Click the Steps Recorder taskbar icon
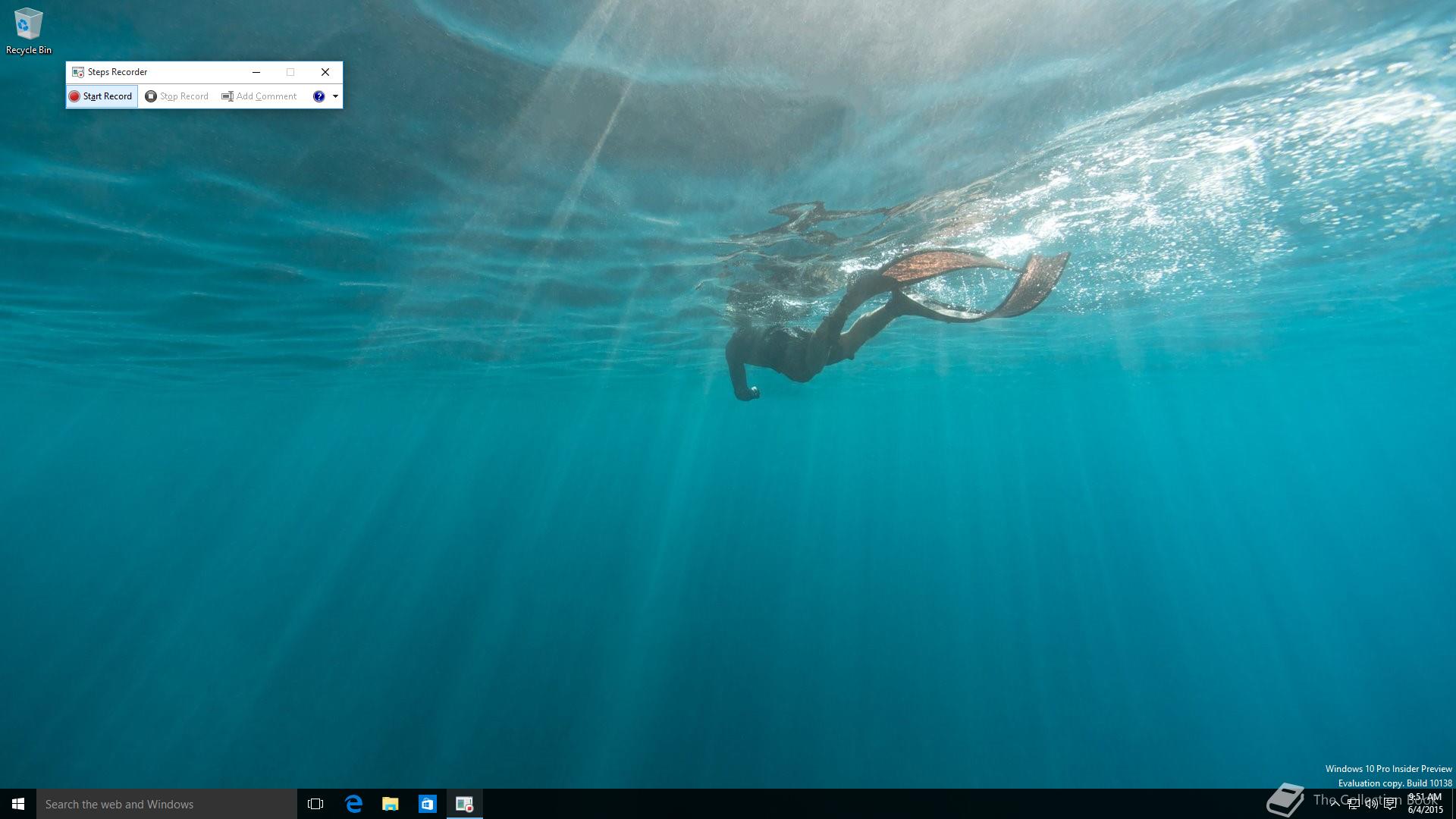This screenshot has height=819, width=1456. pos(465,804)
